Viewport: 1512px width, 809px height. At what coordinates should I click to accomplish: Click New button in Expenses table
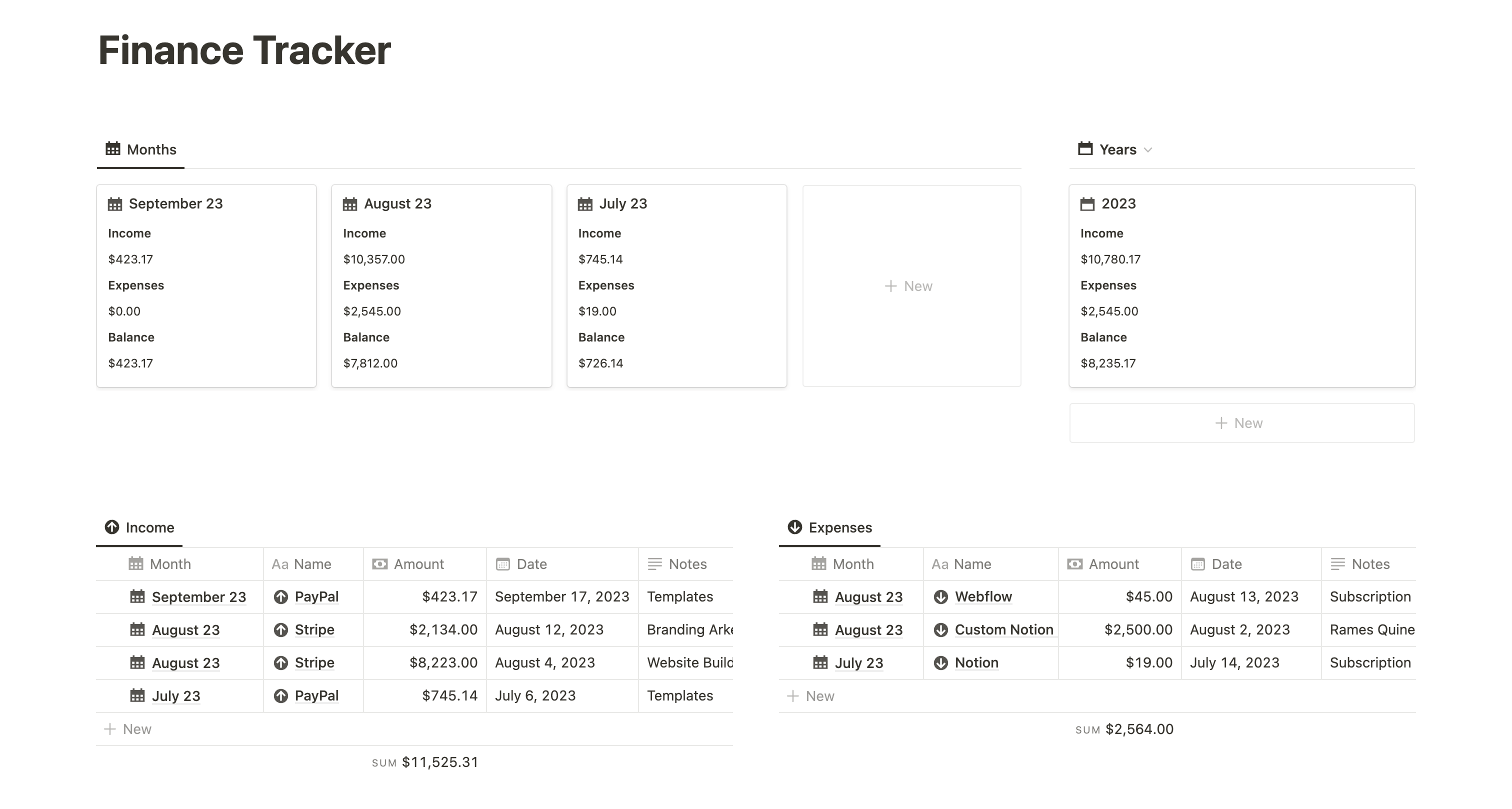[x=812, y=696]
